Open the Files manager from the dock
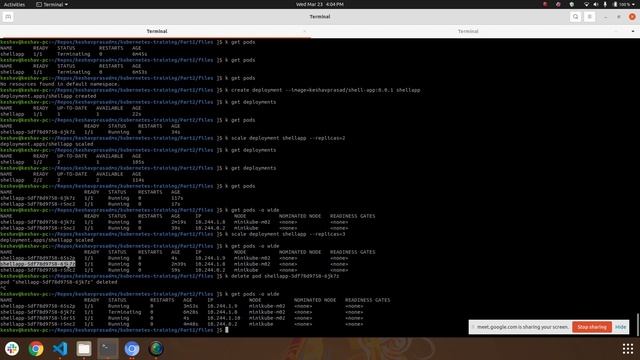640x360 pixels. (84, 349)
